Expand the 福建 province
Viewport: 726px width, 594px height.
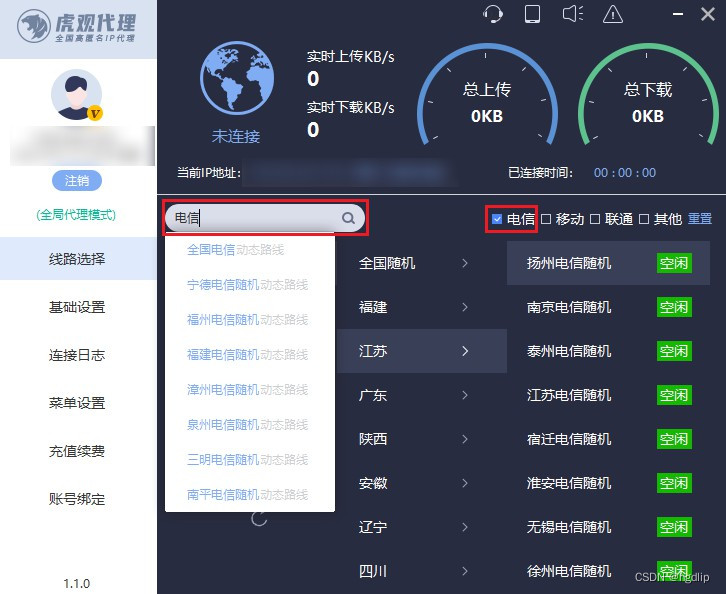(x=421, y=307)
